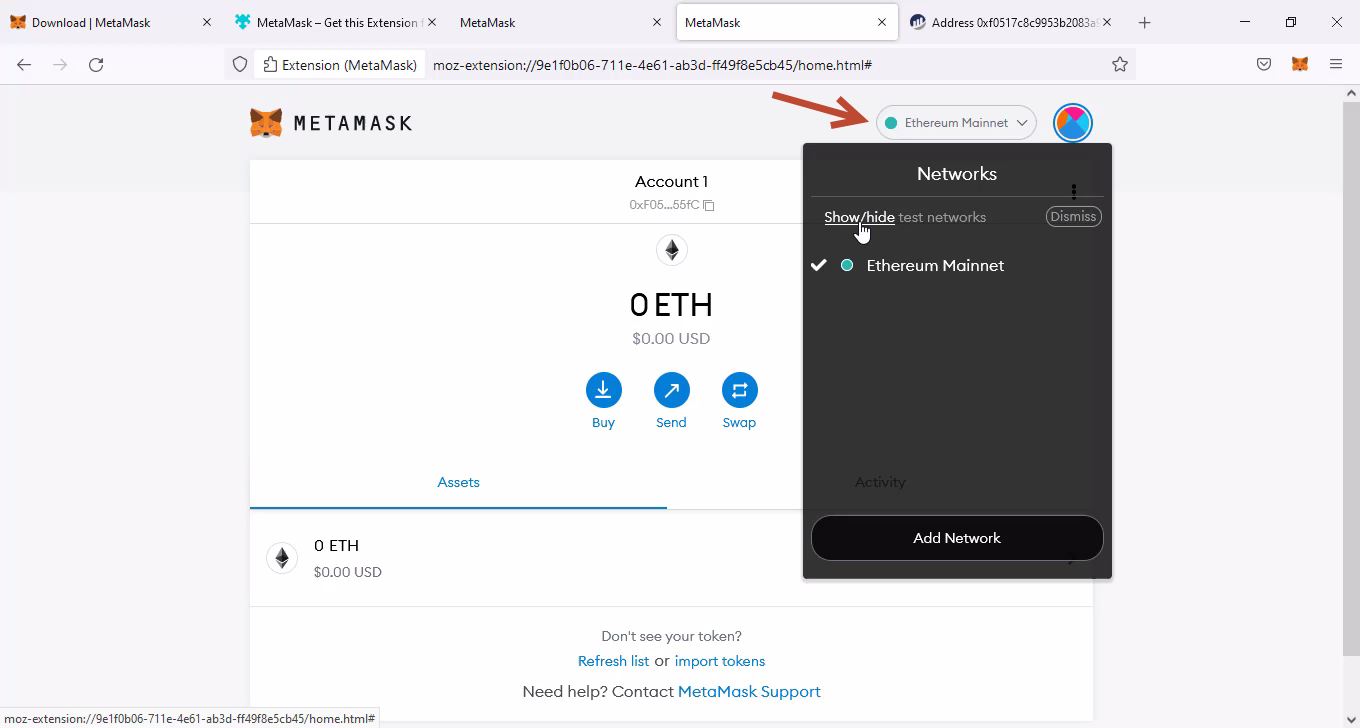Open the account options three-dot menu
This screenshot has height=728, width=1360.
coord(1073,191)
